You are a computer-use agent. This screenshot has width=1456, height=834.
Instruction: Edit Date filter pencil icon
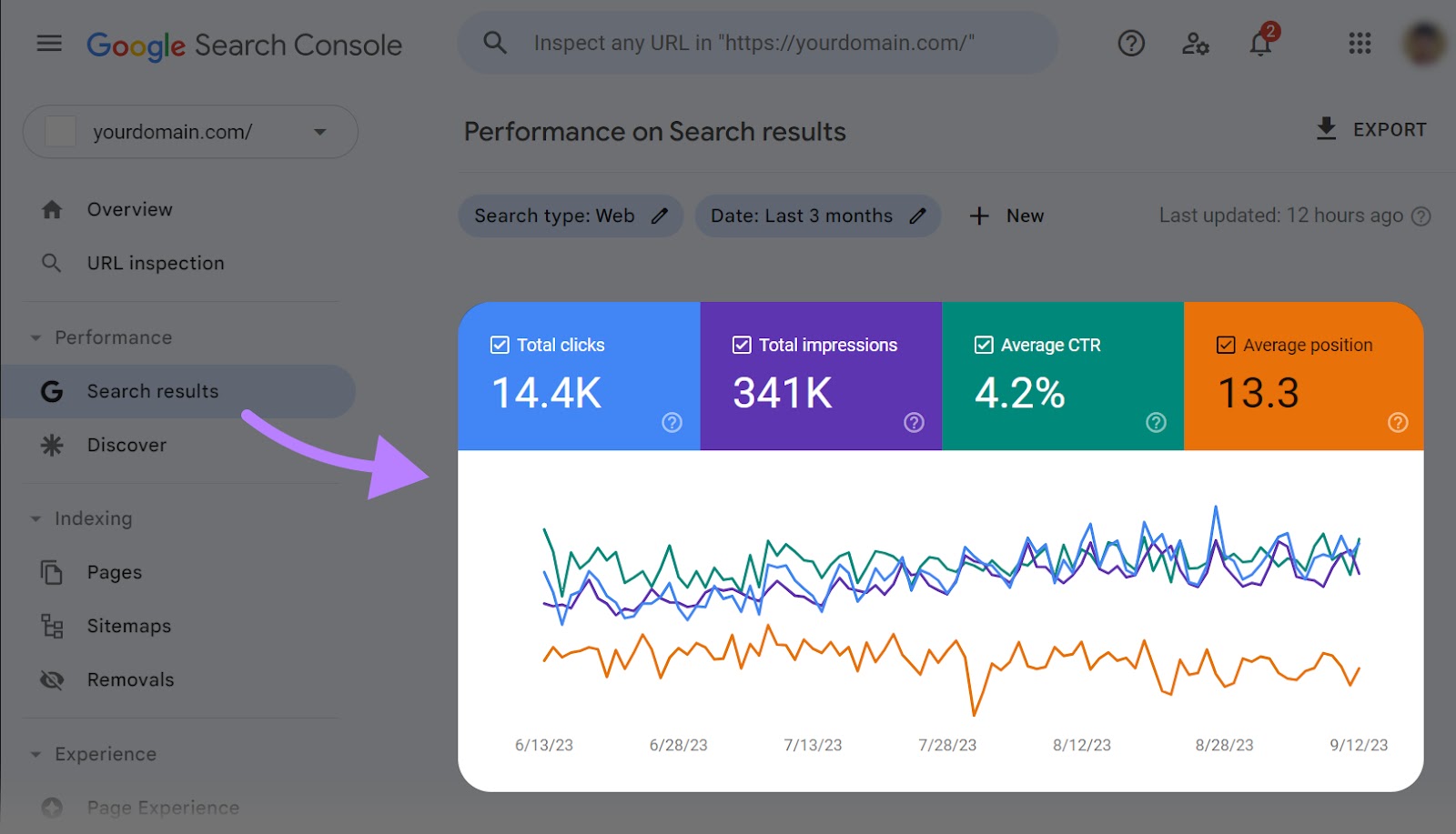[917, 216]
